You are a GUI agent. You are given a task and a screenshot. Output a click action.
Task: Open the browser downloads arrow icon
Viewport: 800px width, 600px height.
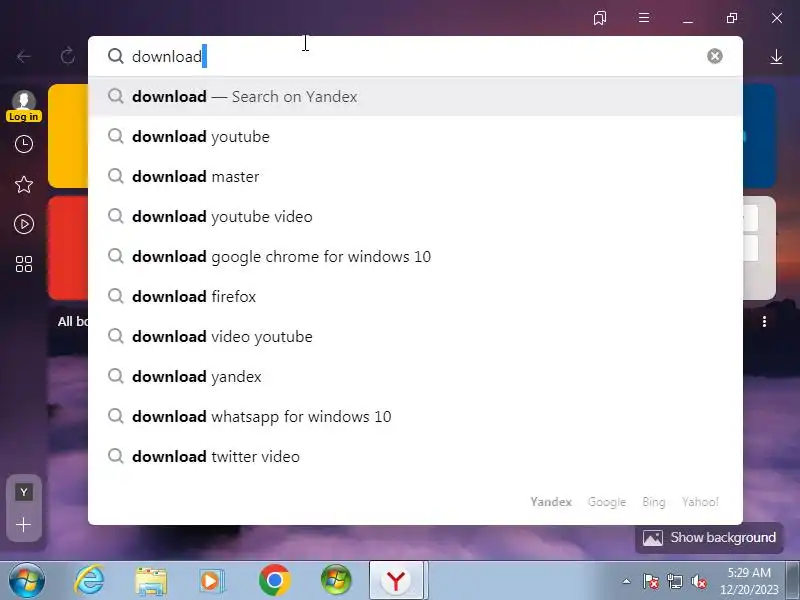point(776,57)
